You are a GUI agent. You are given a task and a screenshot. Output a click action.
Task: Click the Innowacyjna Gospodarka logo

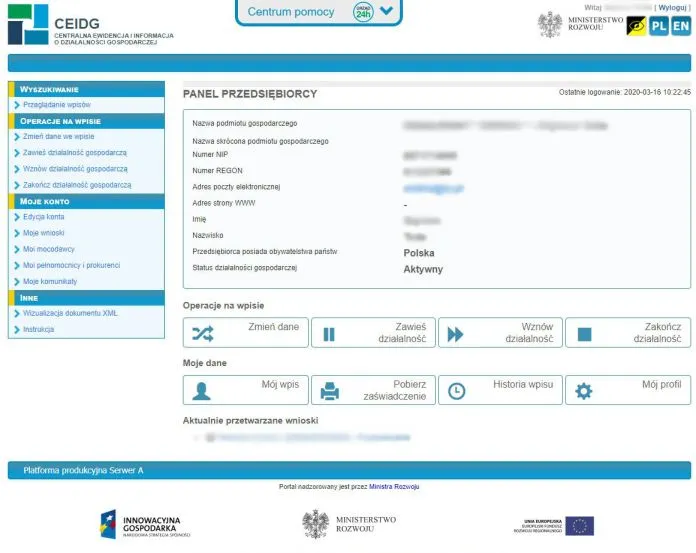145,524
